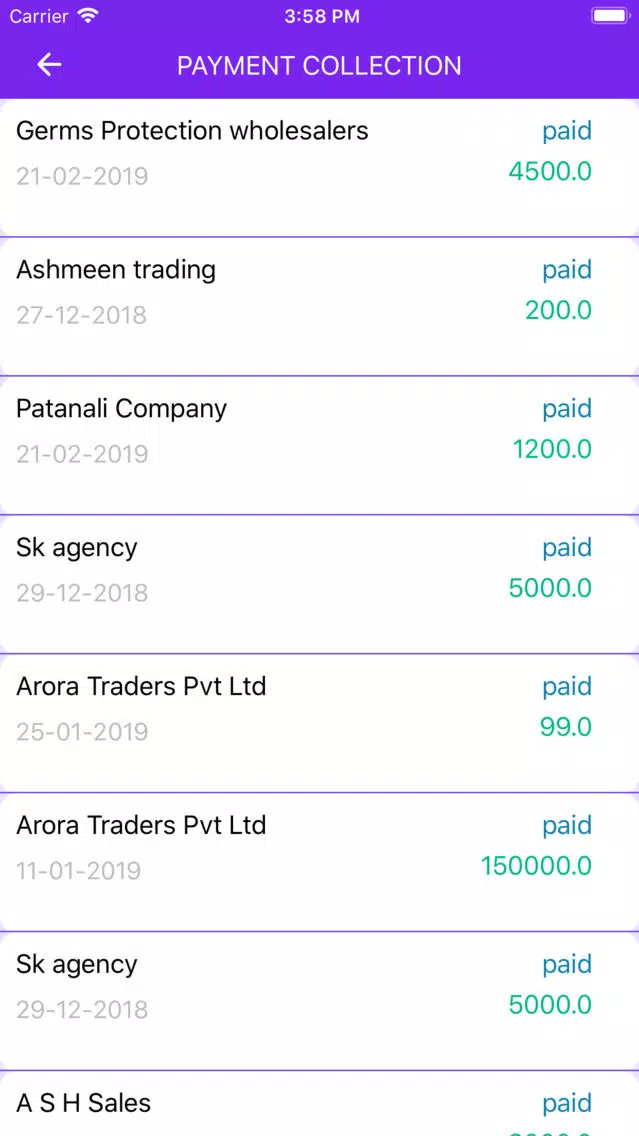Tap the date 21-02-2019 under Germs Protection
Viewport: 639px width, 1136px height.
pyautogui.click(x=82, y=176)
